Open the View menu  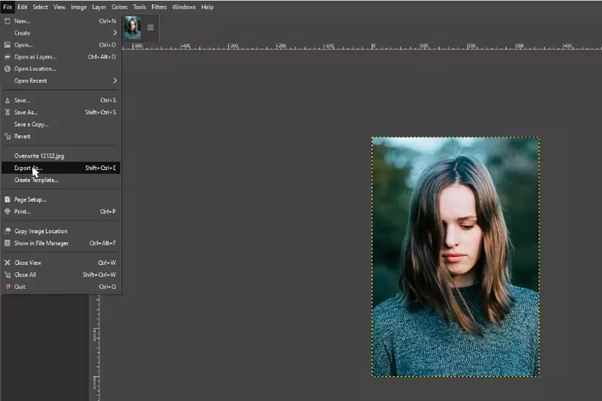pos(60,7)
